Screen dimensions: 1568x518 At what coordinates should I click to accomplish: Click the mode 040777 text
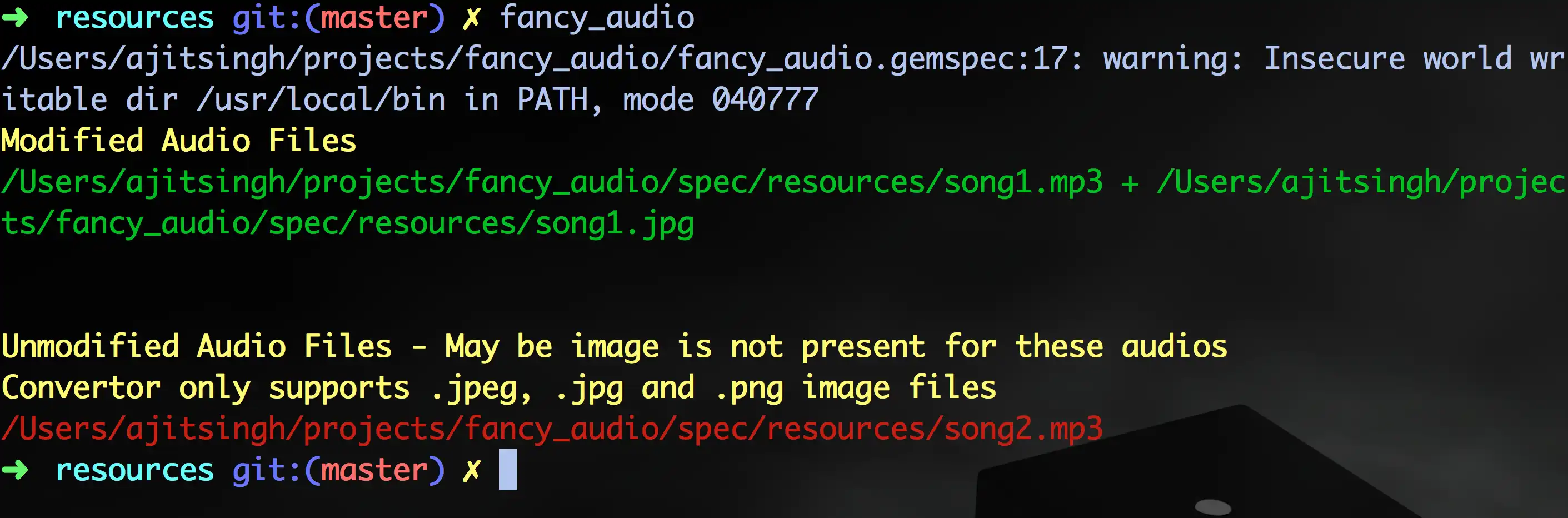pyautogui.click(x=721, y=100)
